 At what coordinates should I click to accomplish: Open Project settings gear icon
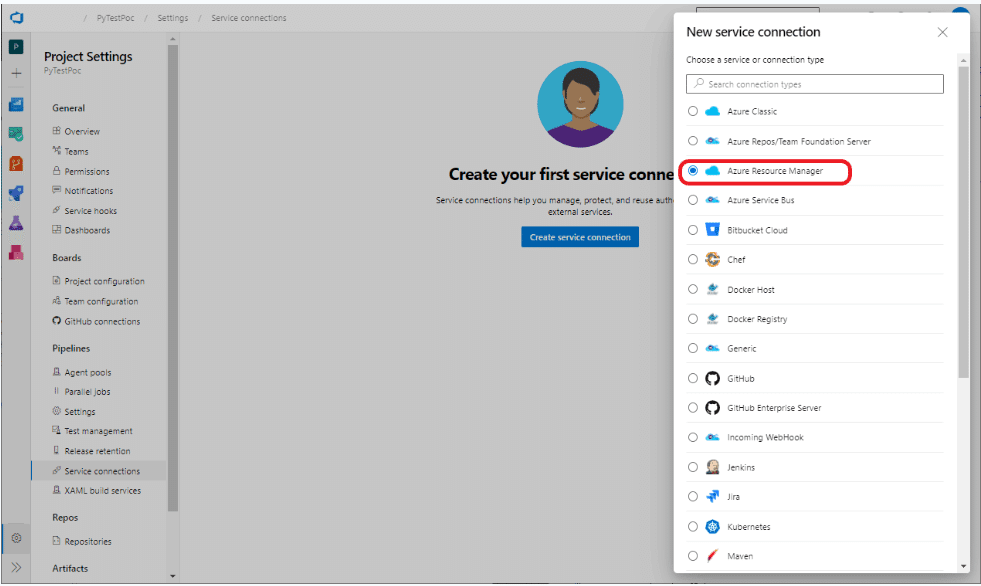click(x=16, y=538)
